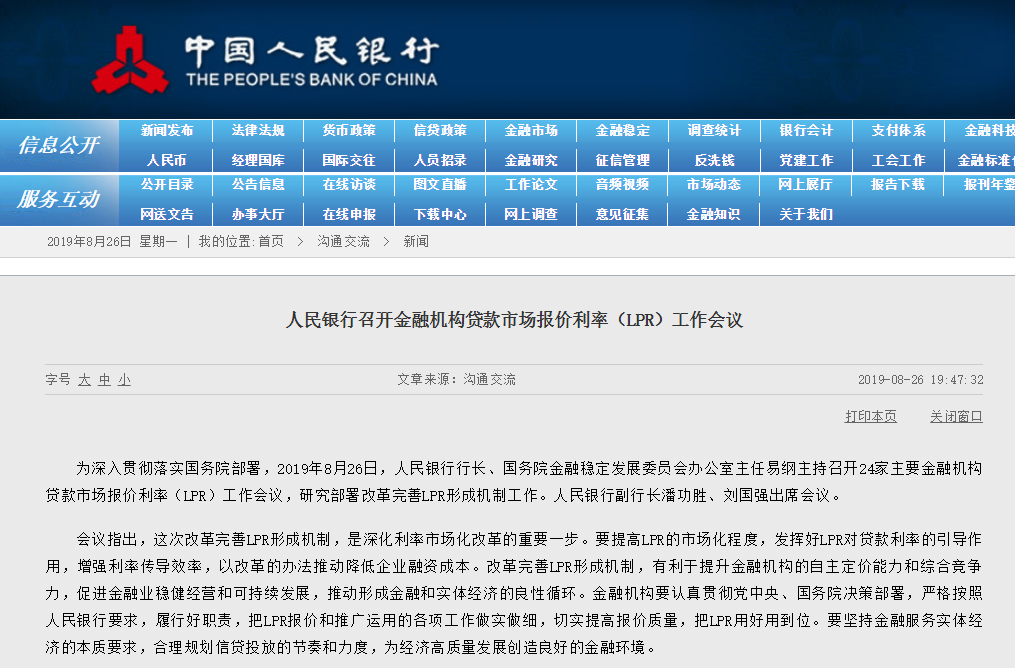Screen dimensions: 1015x668
Task: Open 人员招录 link
Action: coord(440,160)
